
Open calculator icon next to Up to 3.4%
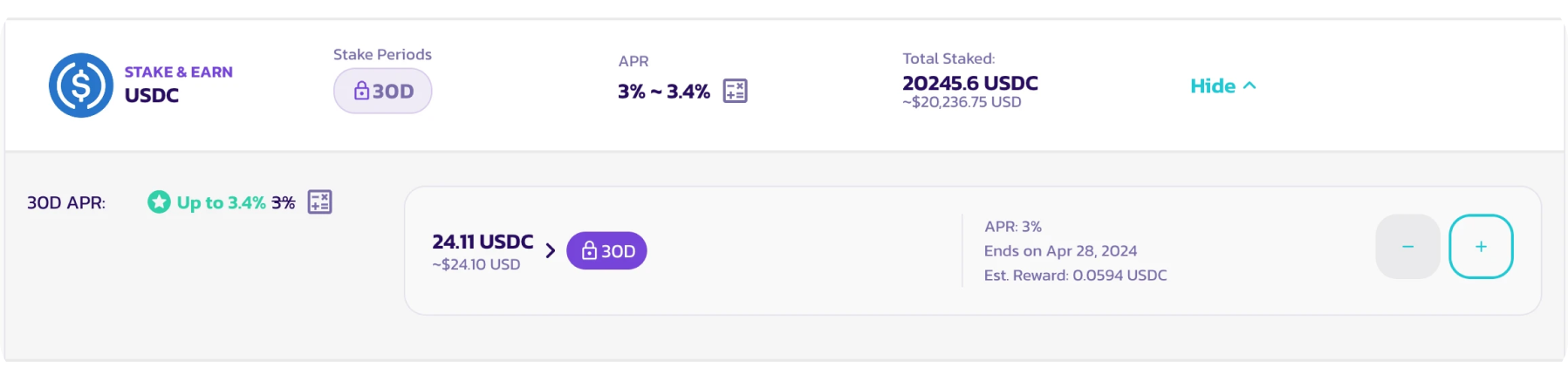[x=320, y=202]
